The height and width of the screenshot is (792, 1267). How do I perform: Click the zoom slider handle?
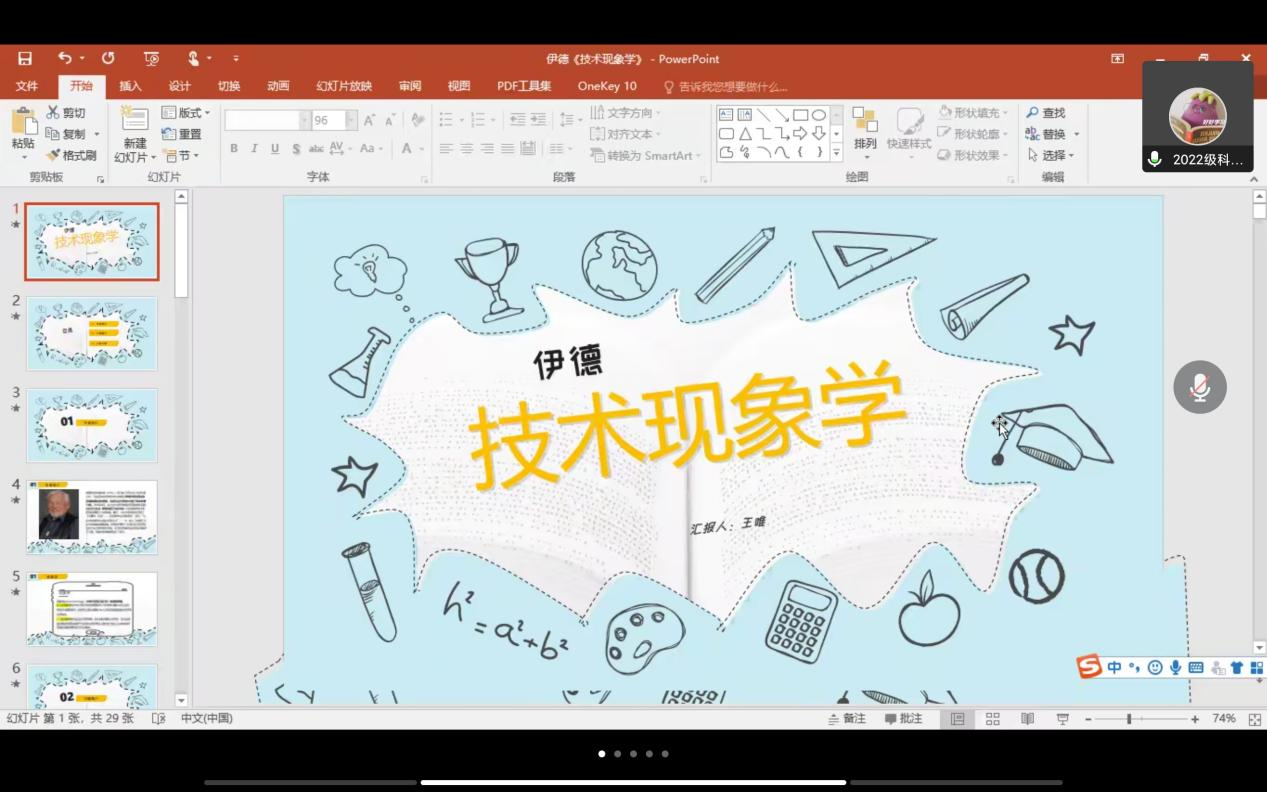tap(1129, 719)
